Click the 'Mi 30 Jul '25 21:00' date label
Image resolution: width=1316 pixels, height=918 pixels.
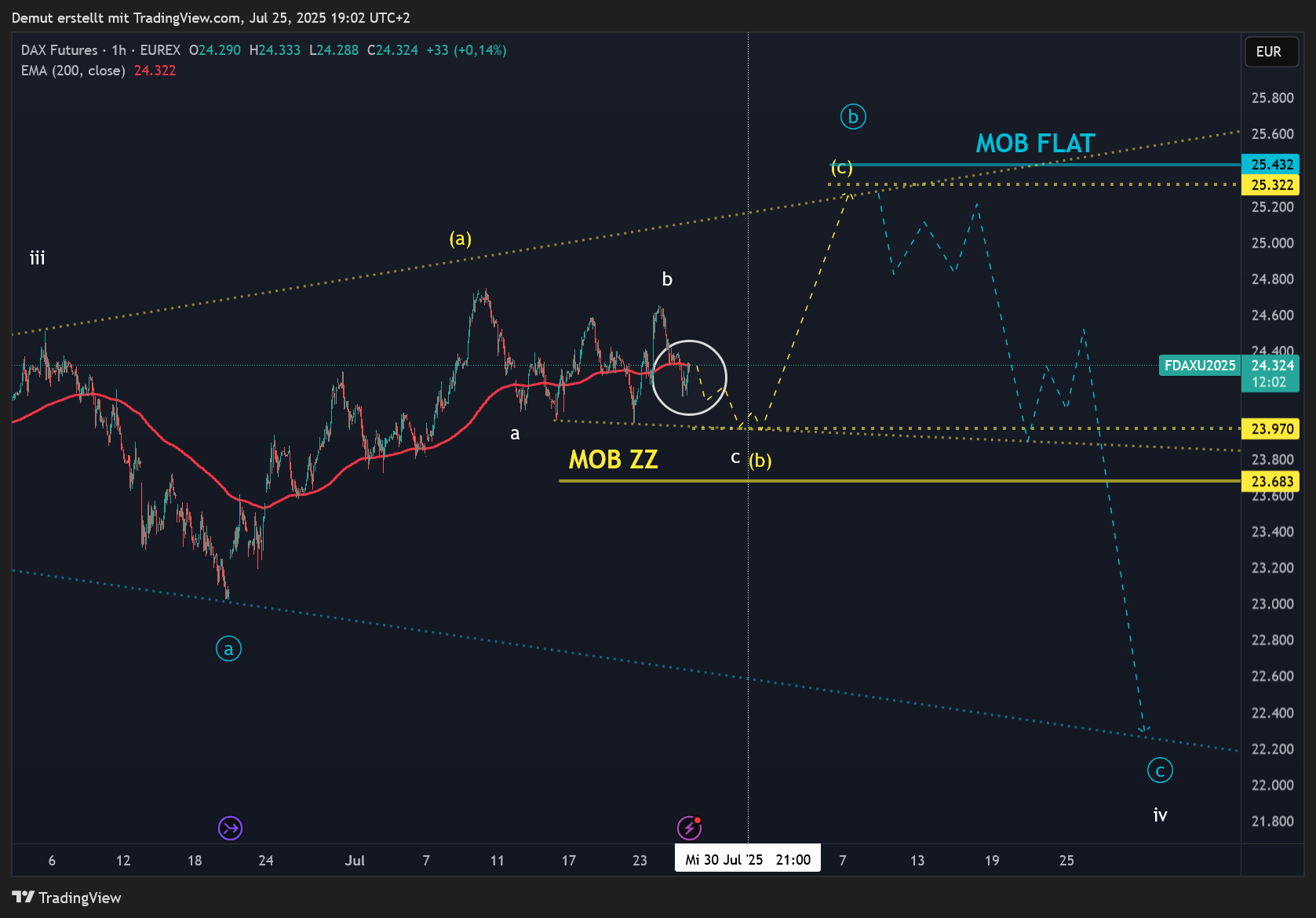click(x=747, y=860)
